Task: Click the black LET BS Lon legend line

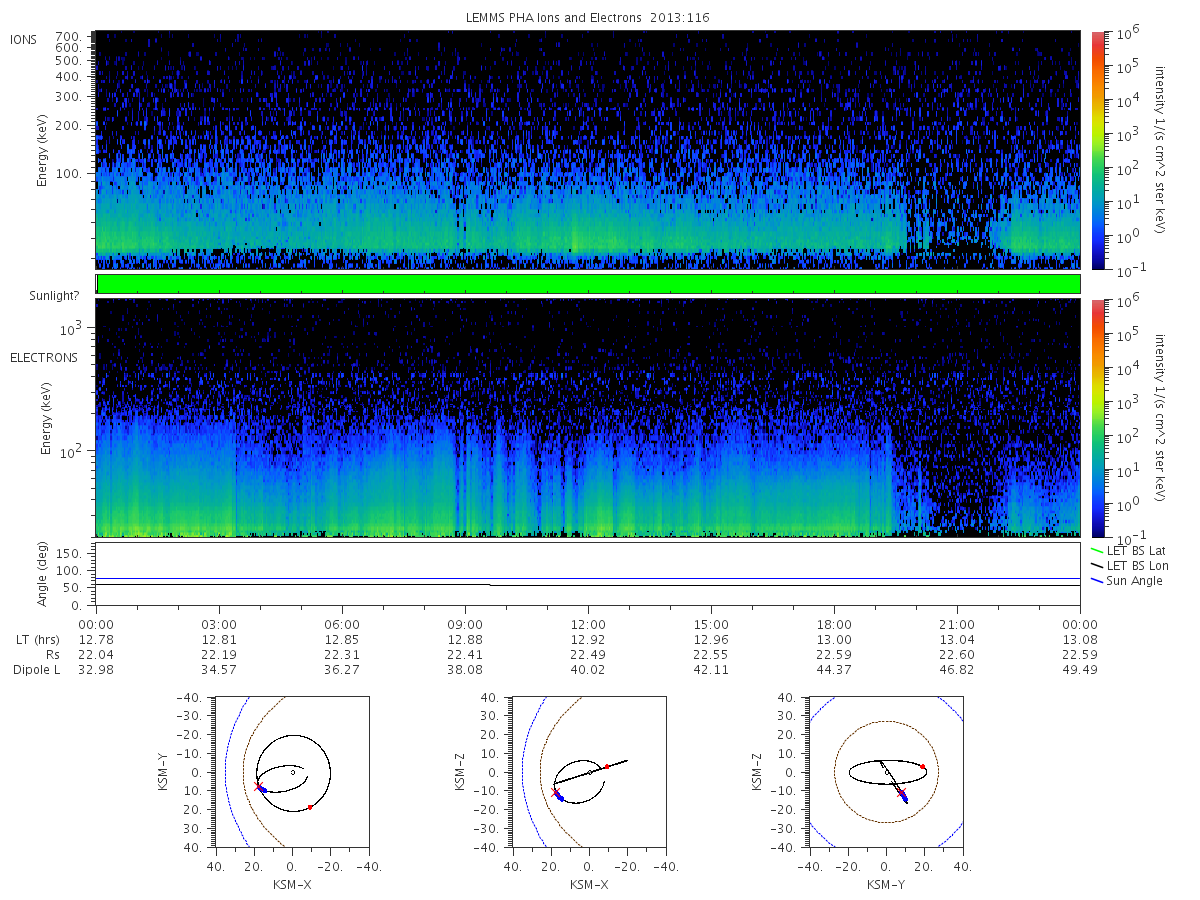Action: (x=1099, y=566)
